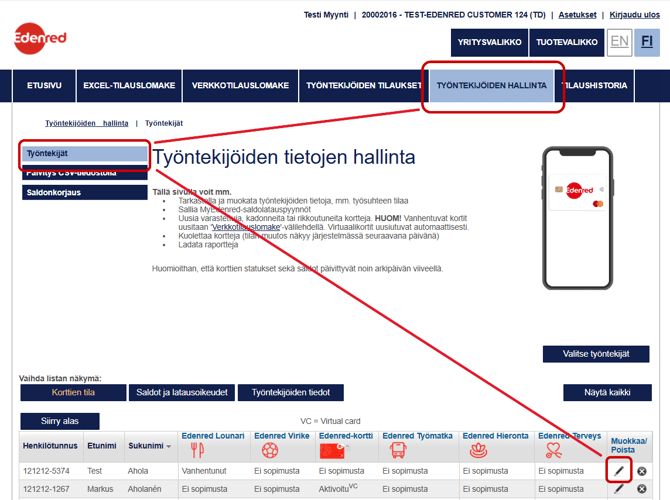Click the Edenred Terveys heart icon
This screenshot has width=670, height=500.
coord(554,450)
